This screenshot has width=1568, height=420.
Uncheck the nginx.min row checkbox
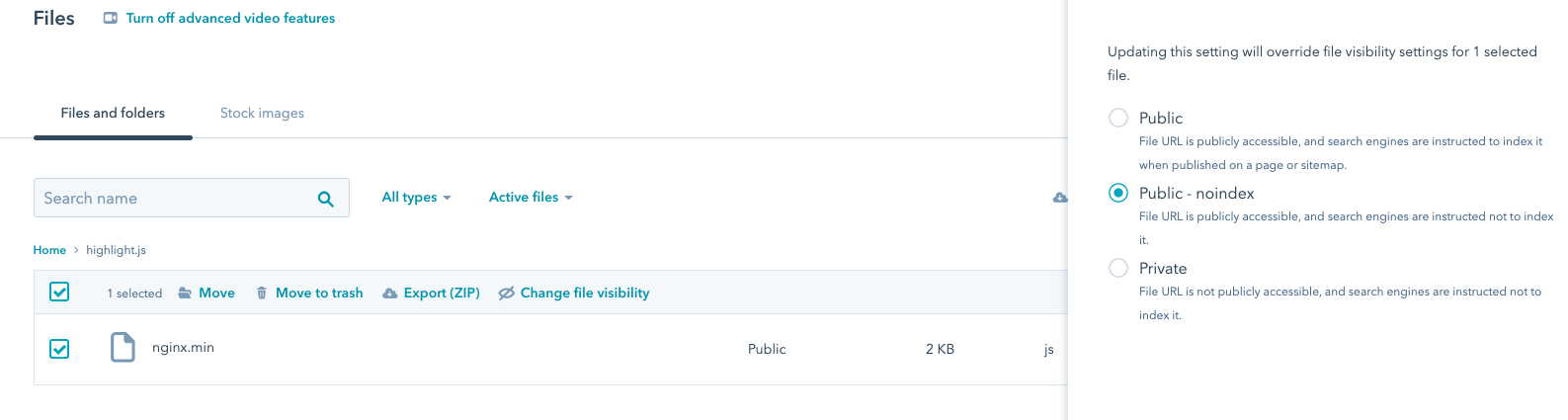point(59,349)
